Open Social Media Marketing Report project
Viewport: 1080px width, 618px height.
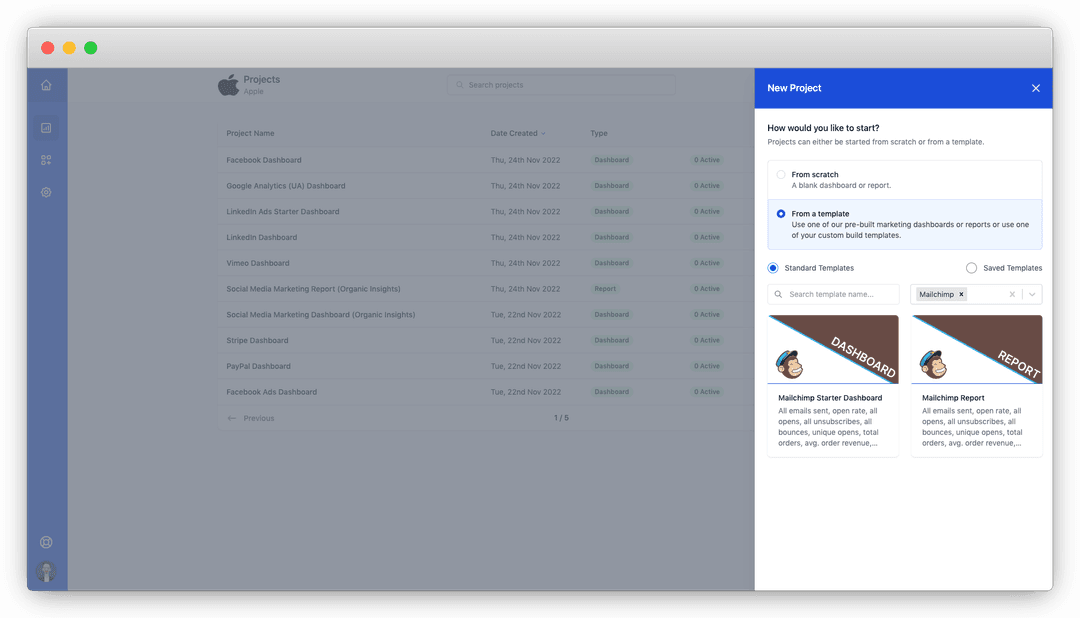coord(313,289)
